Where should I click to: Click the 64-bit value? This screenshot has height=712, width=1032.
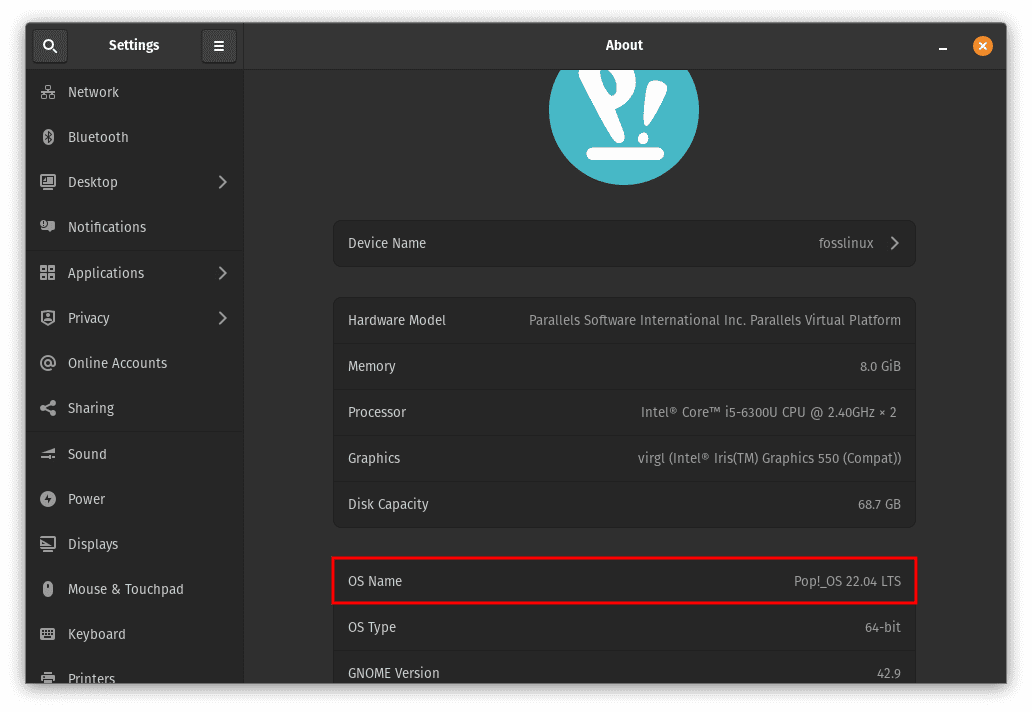click(883, 628)
